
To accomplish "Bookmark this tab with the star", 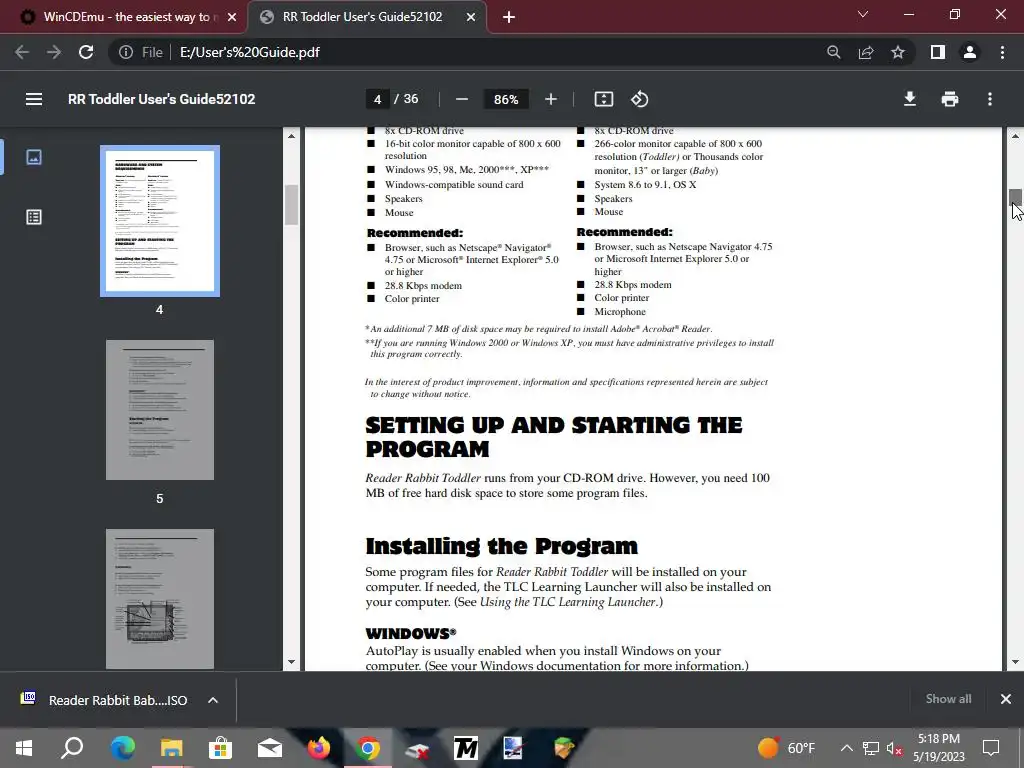I will [x=898, y=52].
